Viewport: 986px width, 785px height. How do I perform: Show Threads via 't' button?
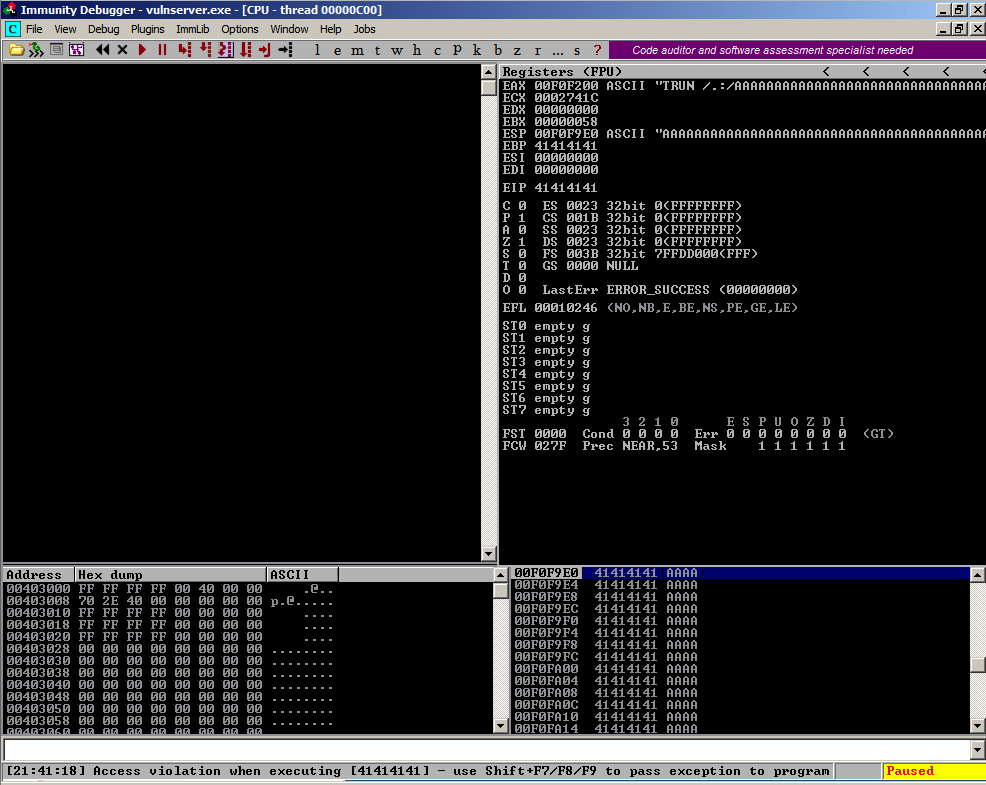(377, 50)
